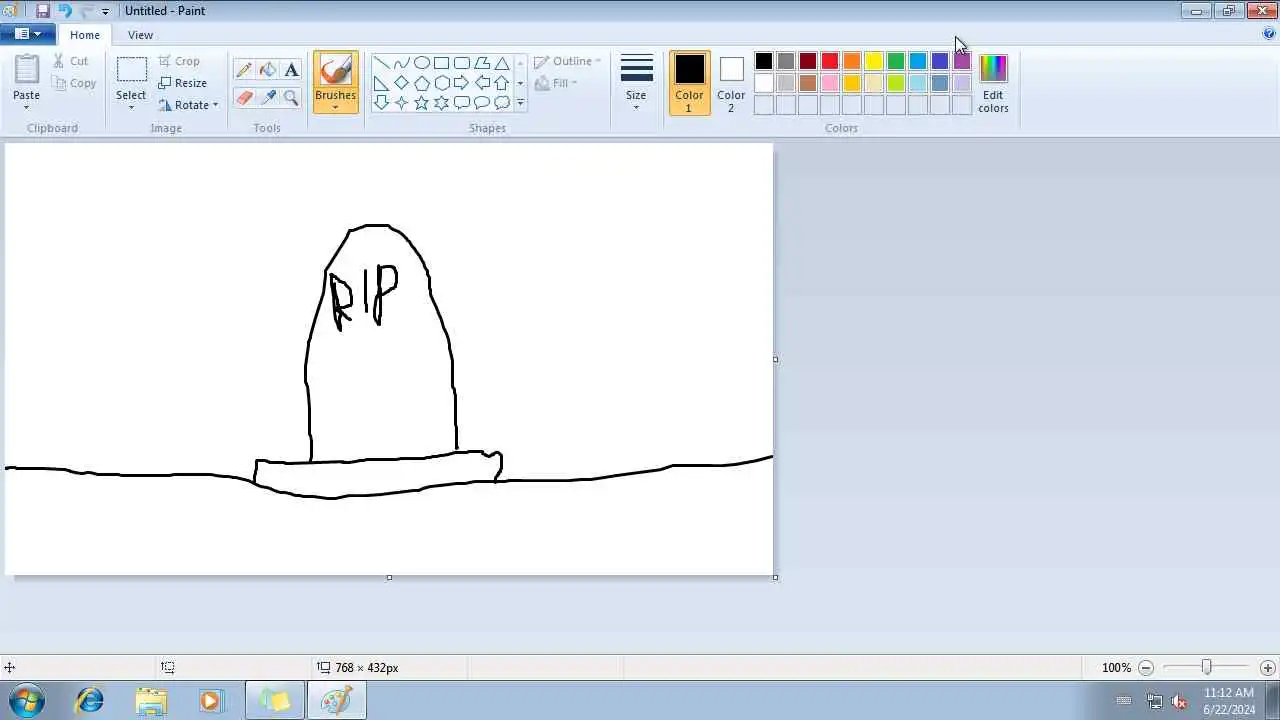The width and height of the screenshot is (1280, 720).
Task: Expand the Shapes gallery list
Action: pyautogui.click(x=520, y=103)
